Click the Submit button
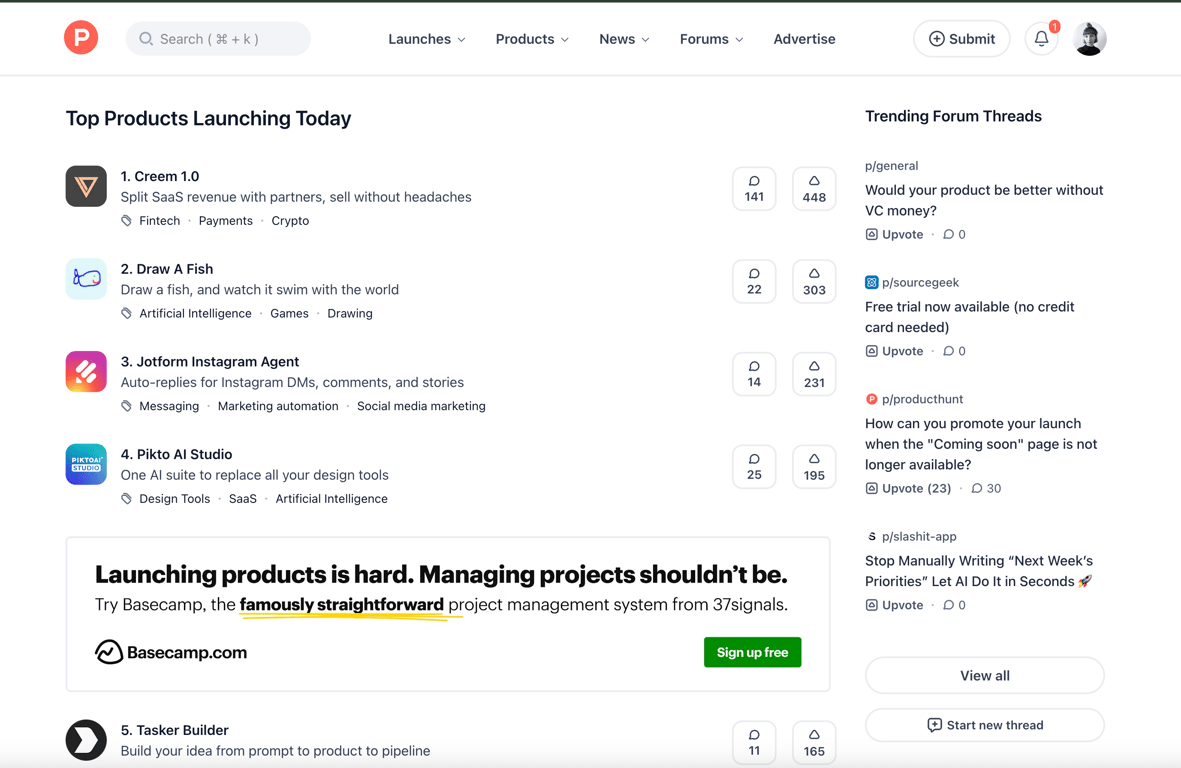This screenshot has height=768, width=1181. point(961,39)
